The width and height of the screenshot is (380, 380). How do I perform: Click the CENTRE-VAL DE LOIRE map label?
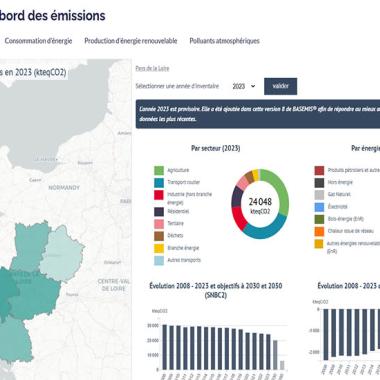pos(113,285)
